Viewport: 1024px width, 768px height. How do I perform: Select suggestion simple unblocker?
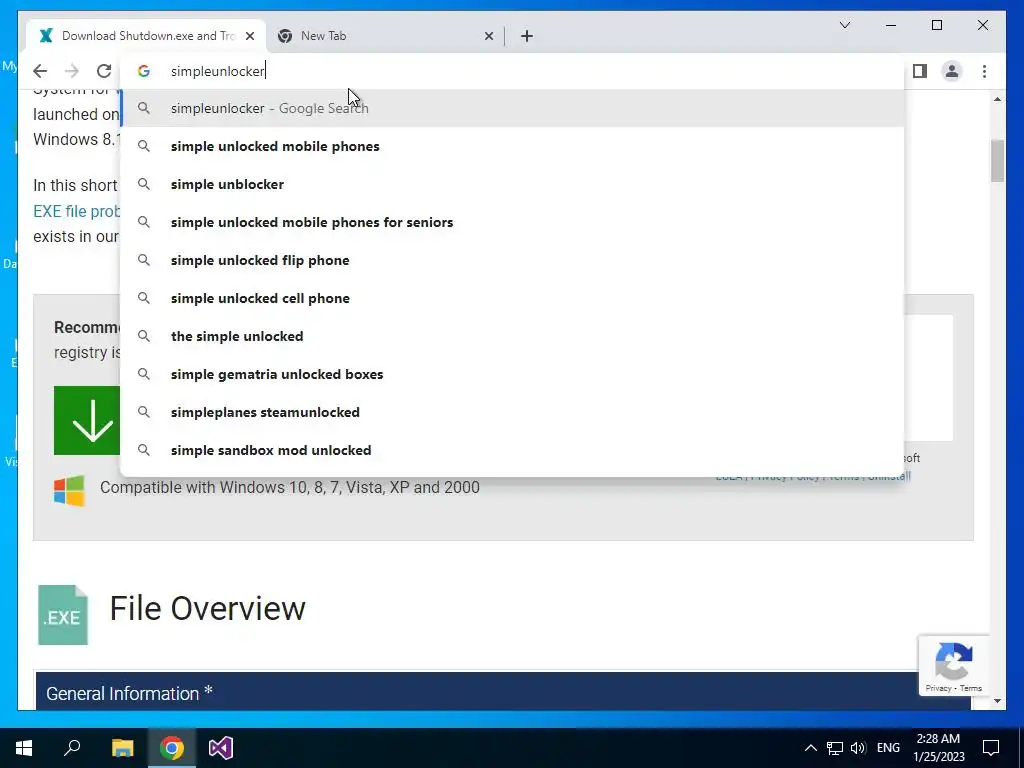click(513, 184)
